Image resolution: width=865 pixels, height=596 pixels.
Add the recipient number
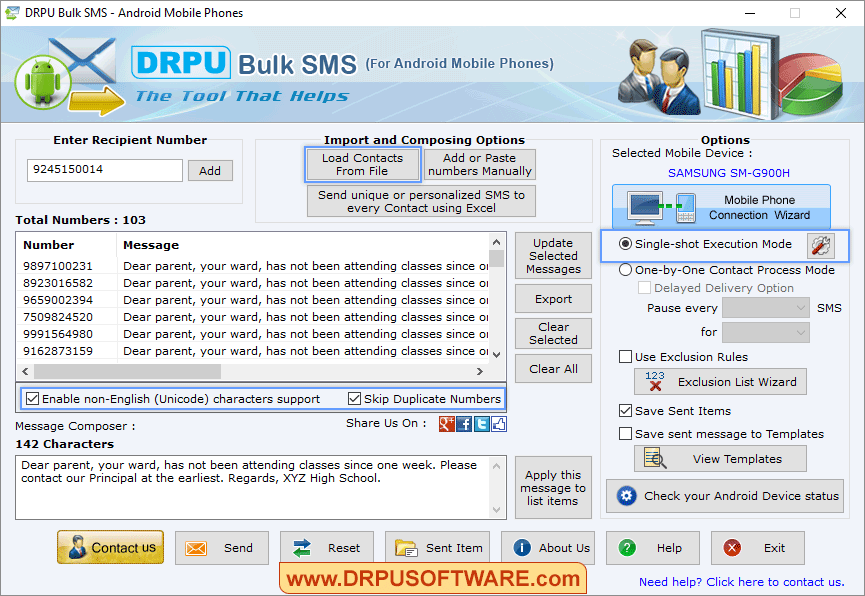210,171
